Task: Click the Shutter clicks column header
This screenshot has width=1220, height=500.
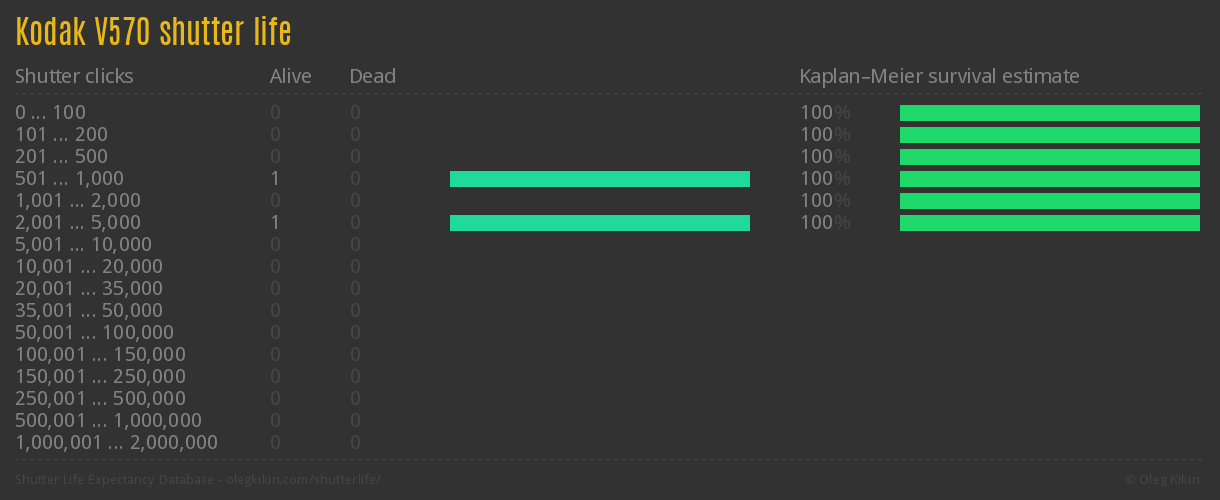Action: pos(74,76)
